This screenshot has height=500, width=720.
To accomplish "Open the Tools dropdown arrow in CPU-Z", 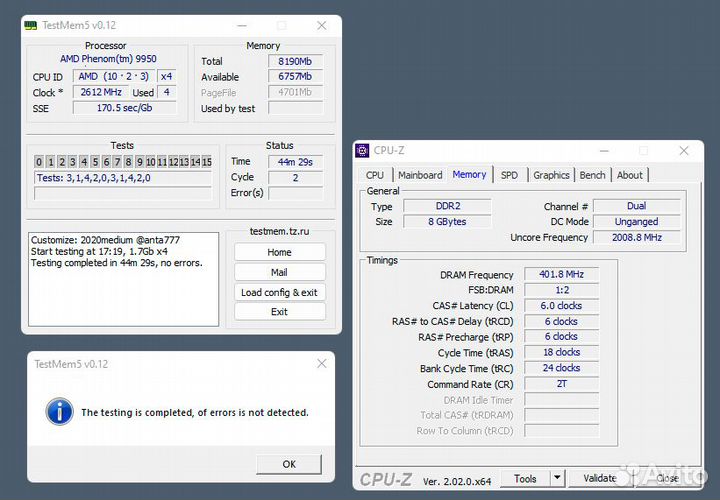I will [557, 478].
